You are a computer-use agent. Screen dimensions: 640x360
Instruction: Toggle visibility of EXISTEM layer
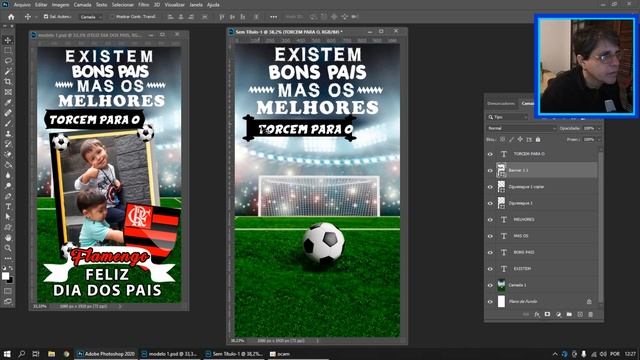click(x=490, y=269)
